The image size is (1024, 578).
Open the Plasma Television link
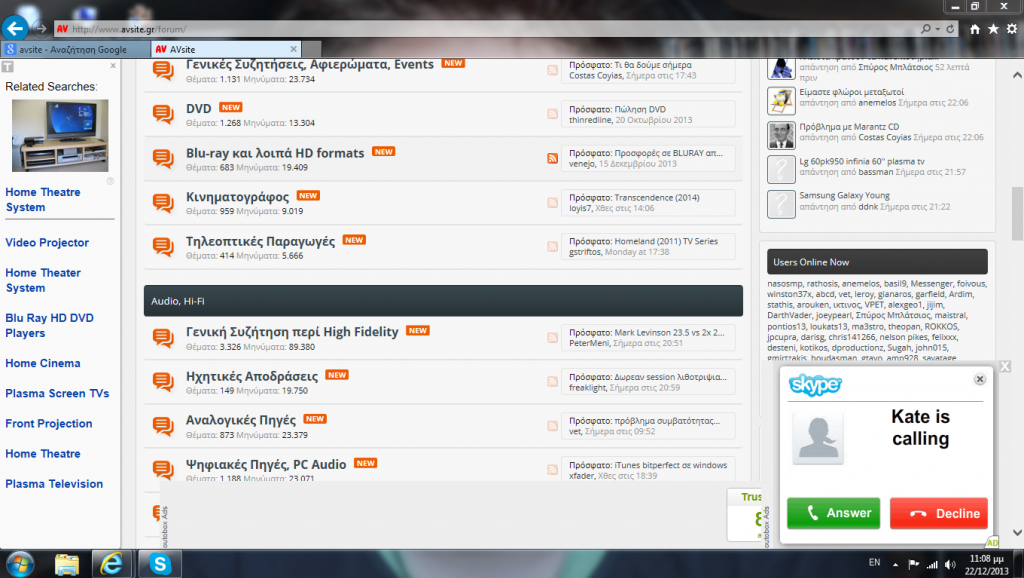[54, 484]
